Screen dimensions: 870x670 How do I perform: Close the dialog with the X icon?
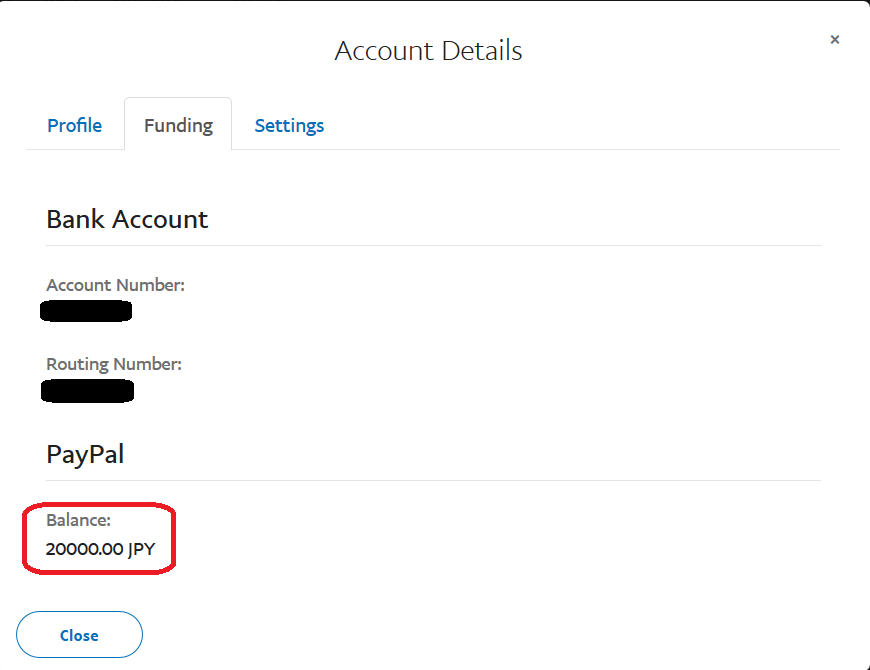(835, 39)
